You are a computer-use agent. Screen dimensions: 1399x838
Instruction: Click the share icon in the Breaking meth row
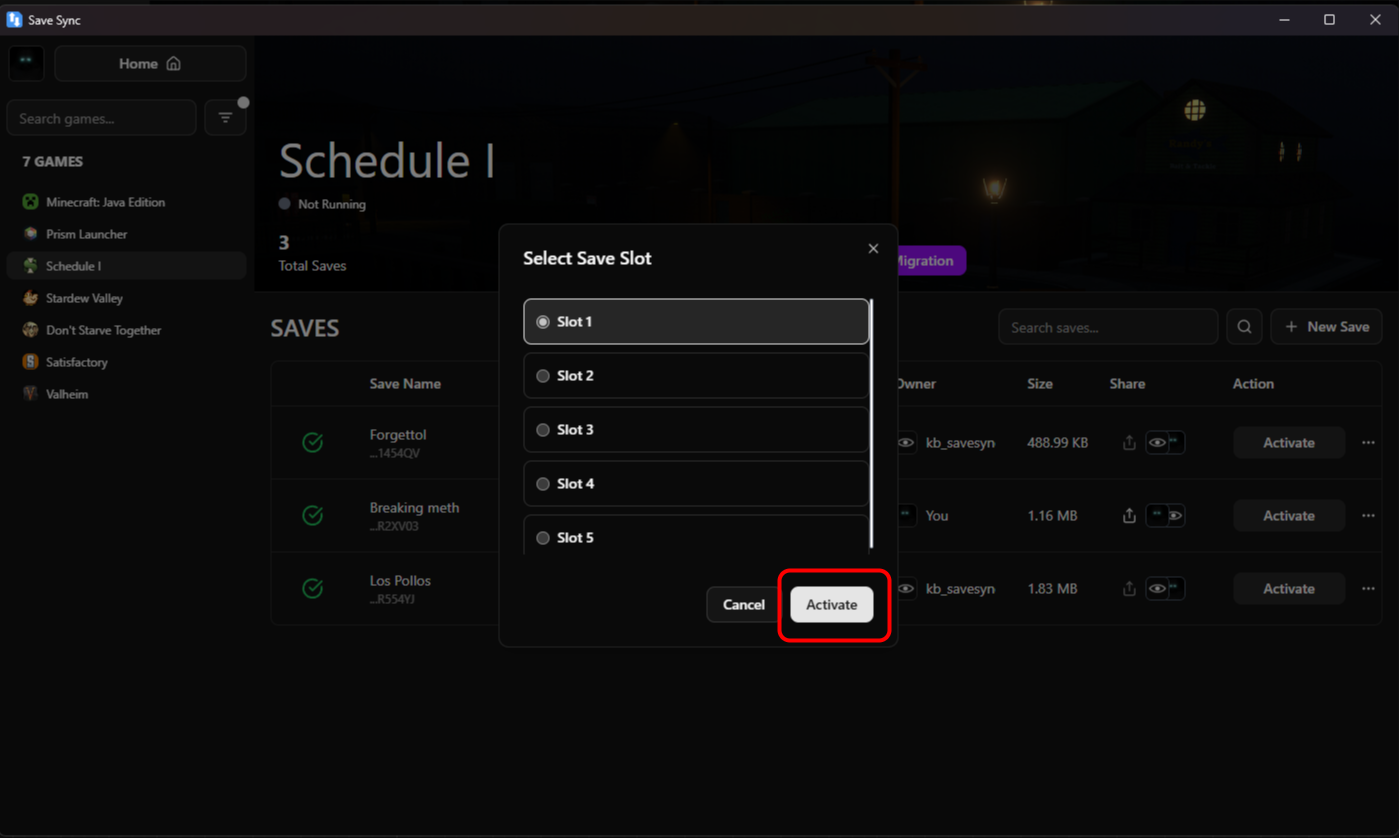1129,515
